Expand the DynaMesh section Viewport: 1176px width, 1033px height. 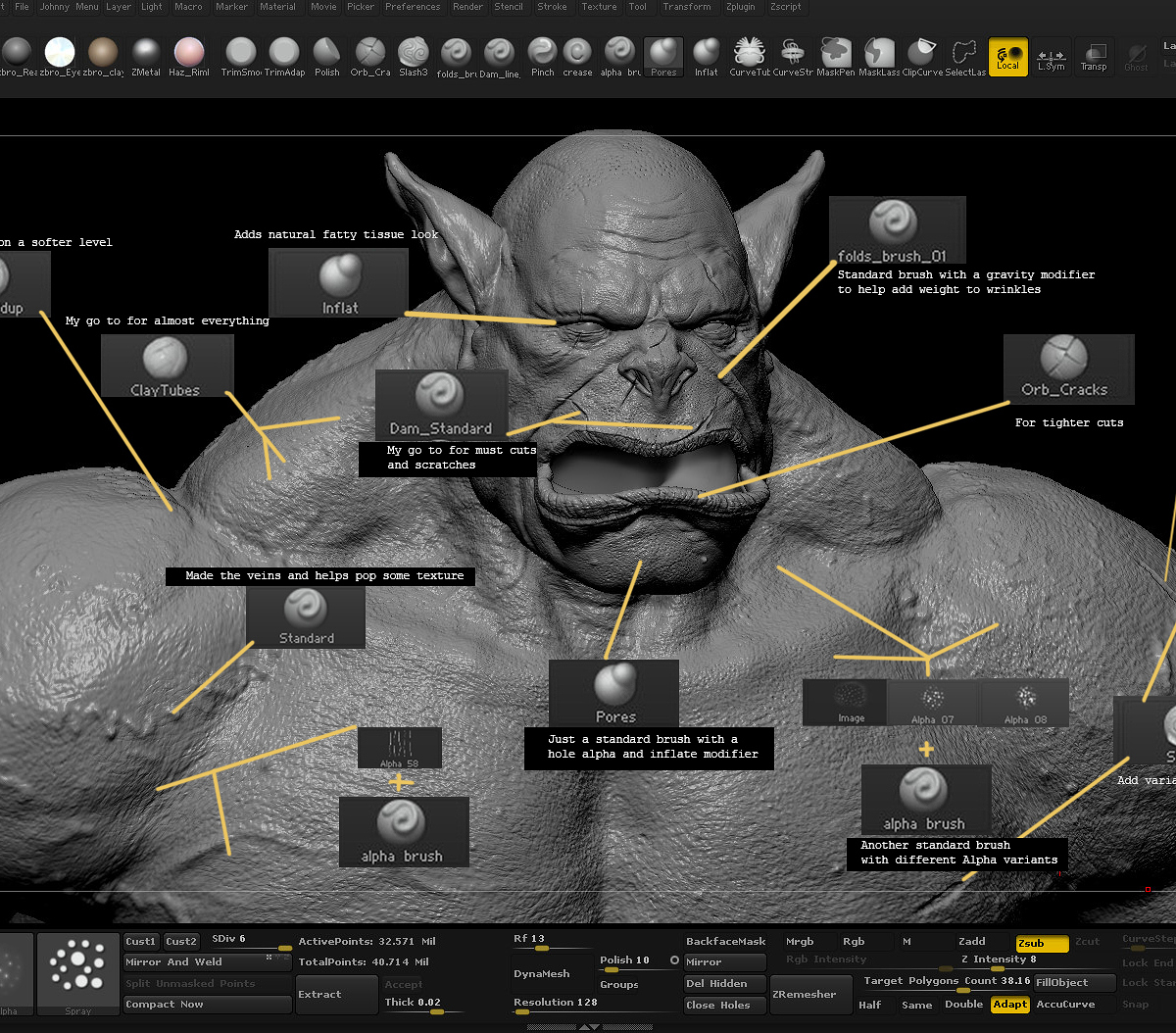point(542,974)
